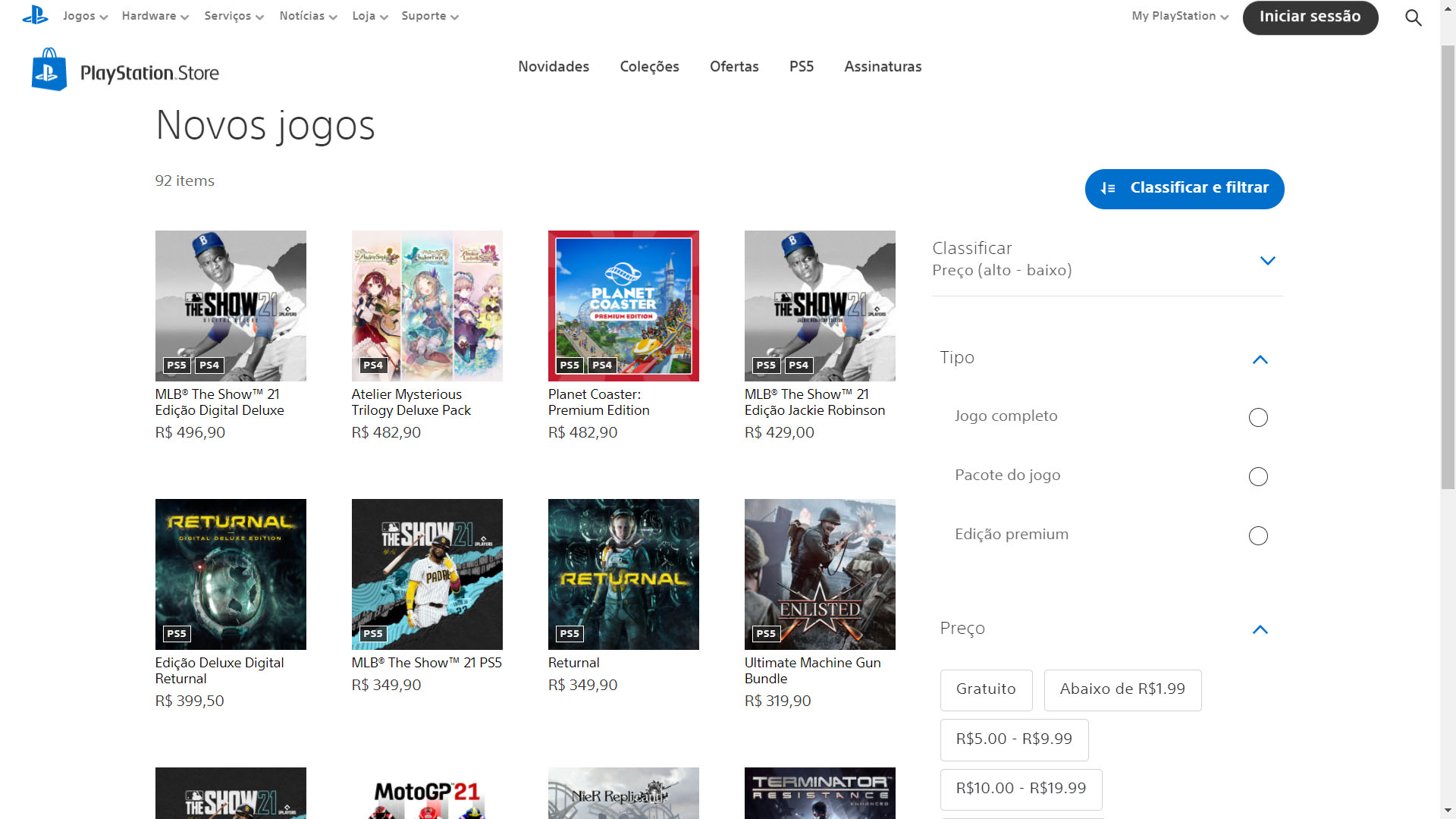Click the Iniciar sessão button

1310,17
